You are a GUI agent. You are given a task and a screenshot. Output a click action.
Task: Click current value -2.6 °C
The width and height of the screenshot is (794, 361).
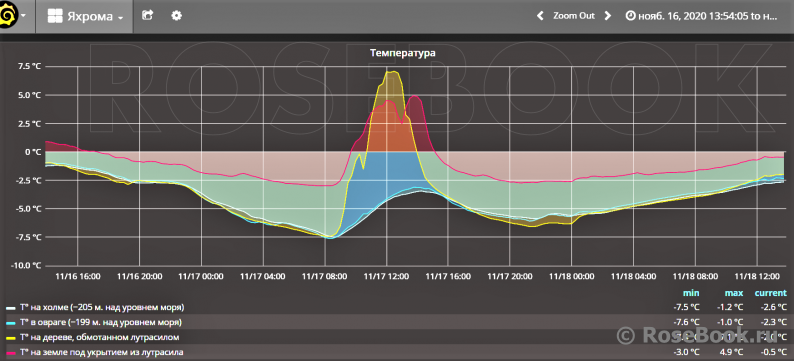click(x=774, y=307)
